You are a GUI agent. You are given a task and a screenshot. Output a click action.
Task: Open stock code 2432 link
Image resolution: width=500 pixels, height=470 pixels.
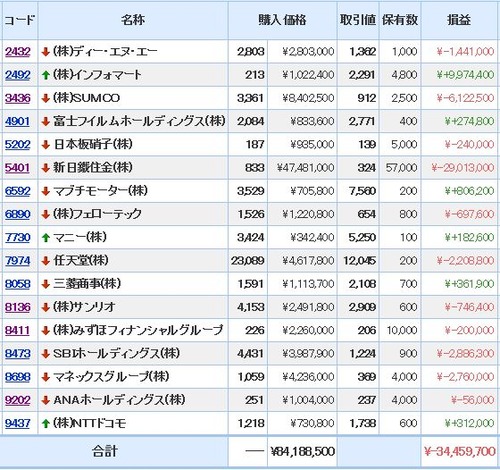[x=18, y=52]
